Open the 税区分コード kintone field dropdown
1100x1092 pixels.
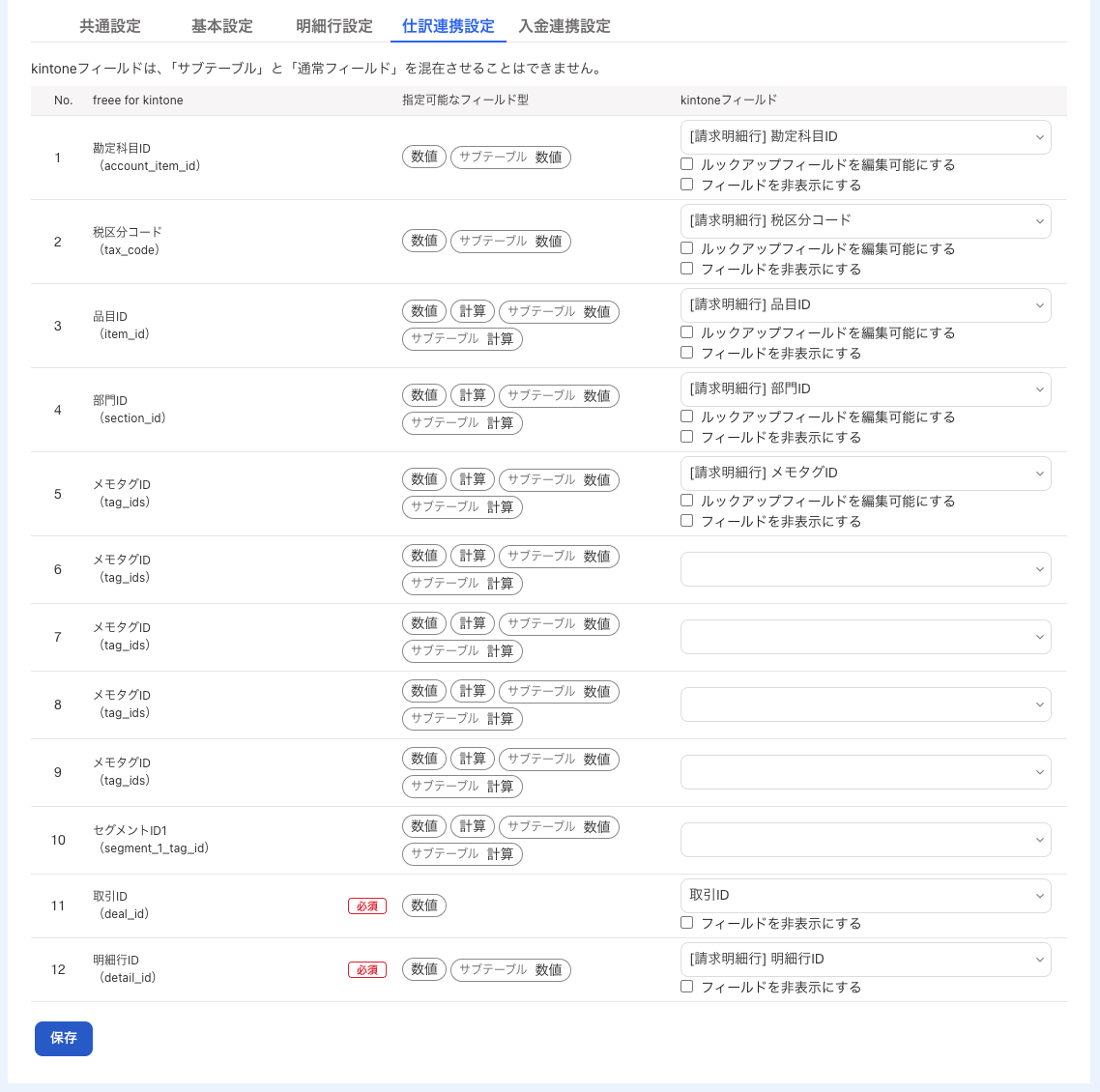pos(865,221)
